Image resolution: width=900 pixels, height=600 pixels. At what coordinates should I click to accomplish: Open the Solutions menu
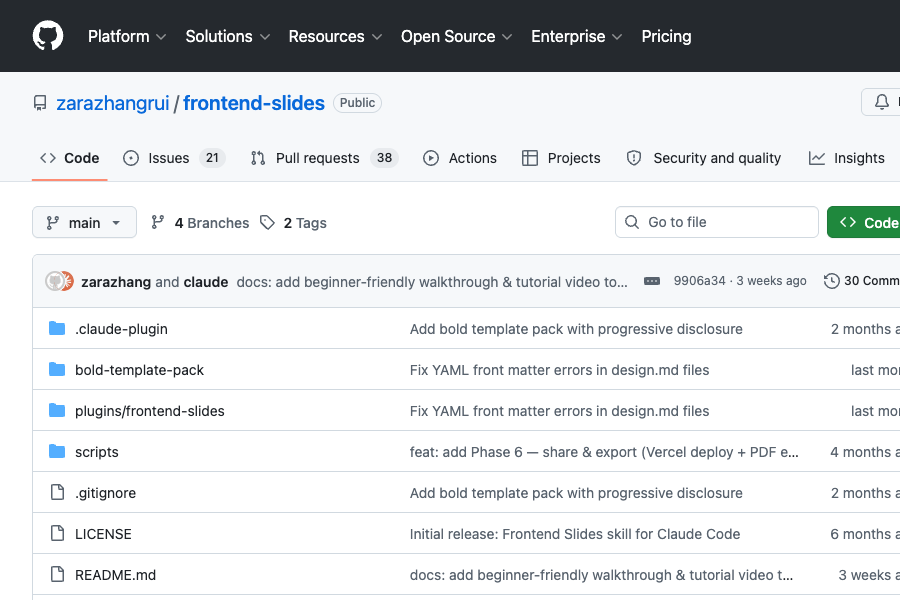pyautogui.click(x=227, y=36)
